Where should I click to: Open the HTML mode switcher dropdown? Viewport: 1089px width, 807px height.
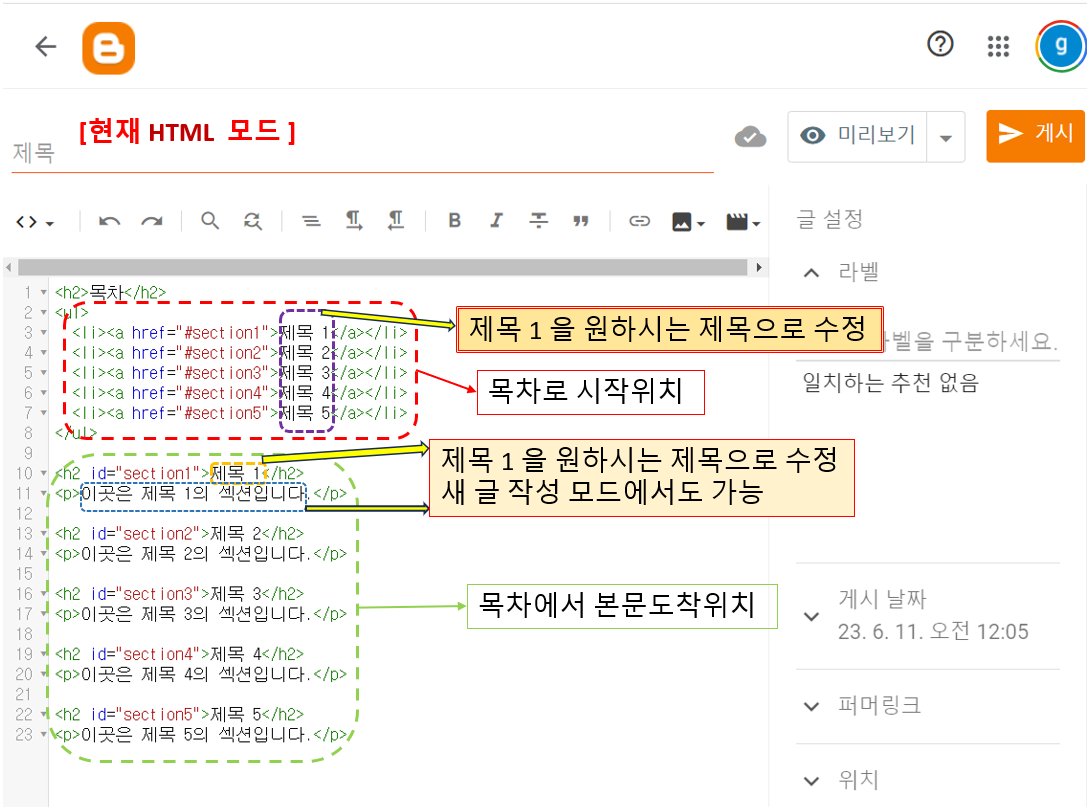[x=33, y=221]
